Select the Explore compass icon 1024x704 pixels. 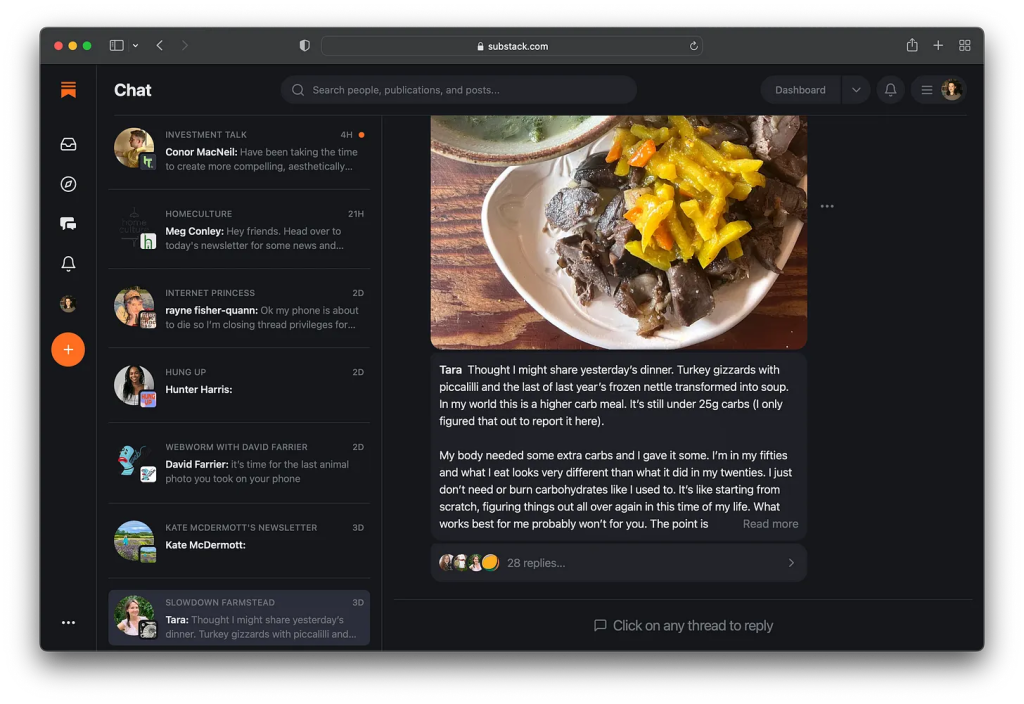pyautogui.click(x=68, y=183)
